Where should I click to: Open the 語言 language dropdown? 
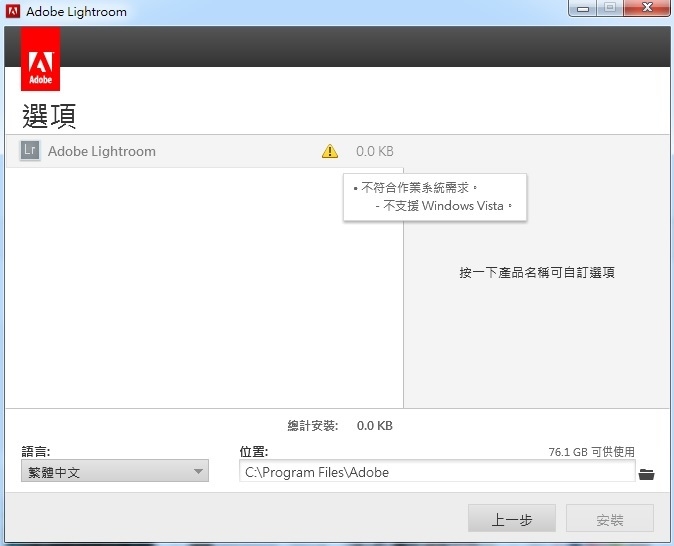(x=115, y=471)
